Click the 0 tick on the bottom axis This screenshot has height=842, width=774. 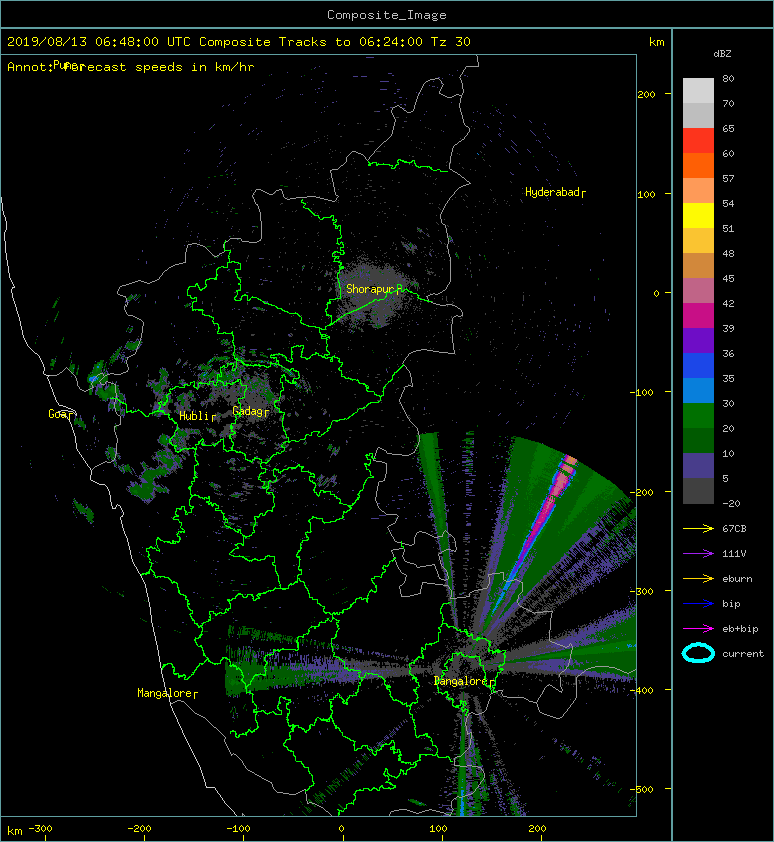coord(342,829)
